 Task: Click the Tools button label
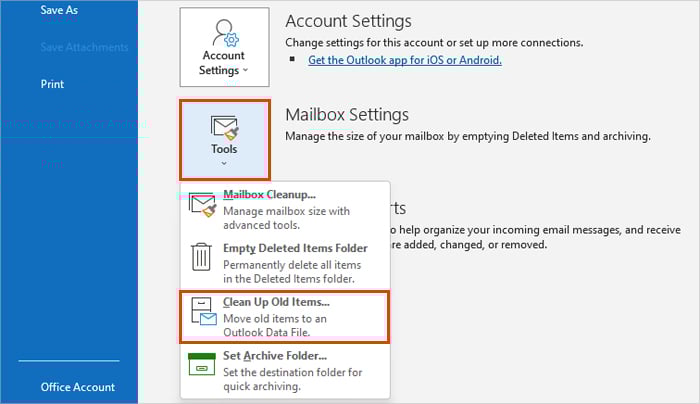coord(224,150)
